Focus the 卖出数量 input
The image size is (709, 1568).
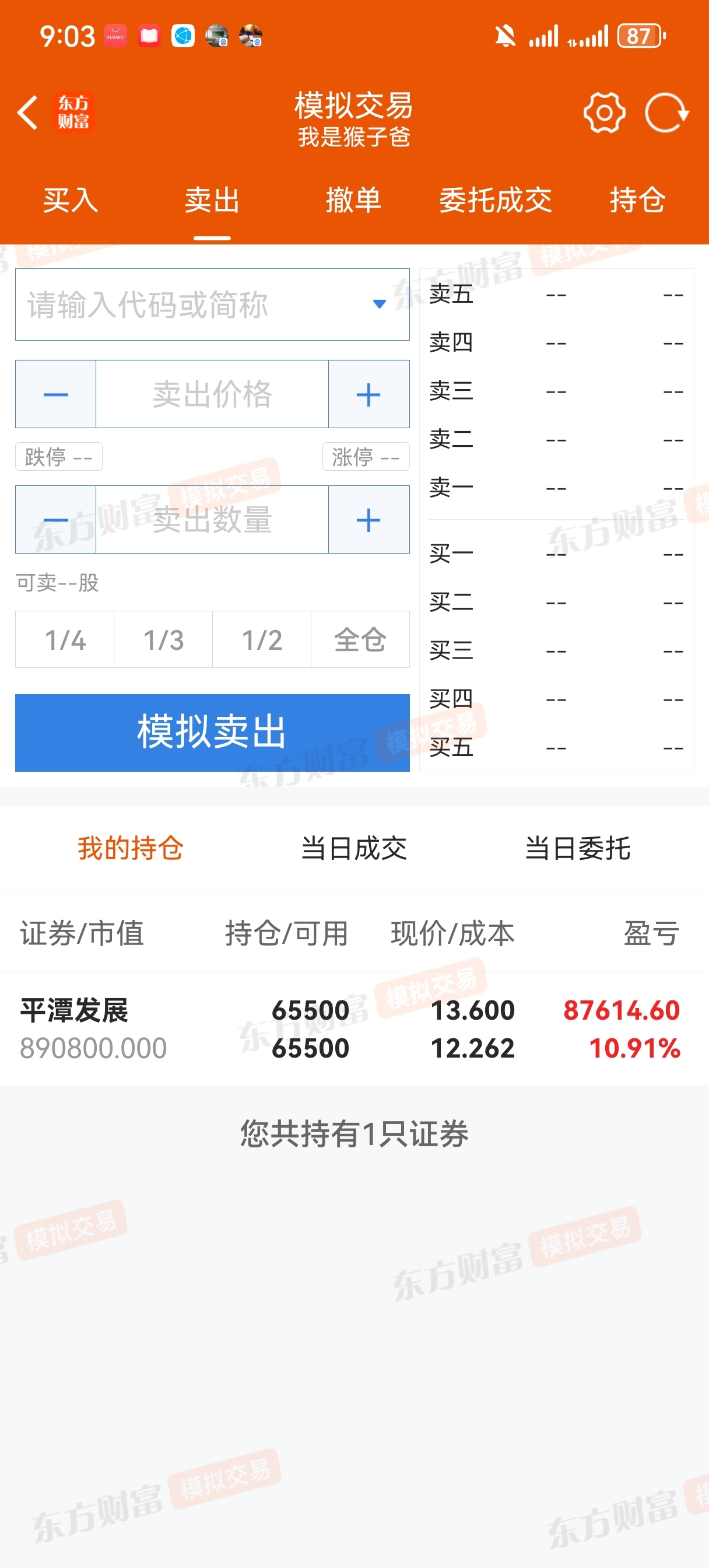pyautogui.click(x=212, y=519)
